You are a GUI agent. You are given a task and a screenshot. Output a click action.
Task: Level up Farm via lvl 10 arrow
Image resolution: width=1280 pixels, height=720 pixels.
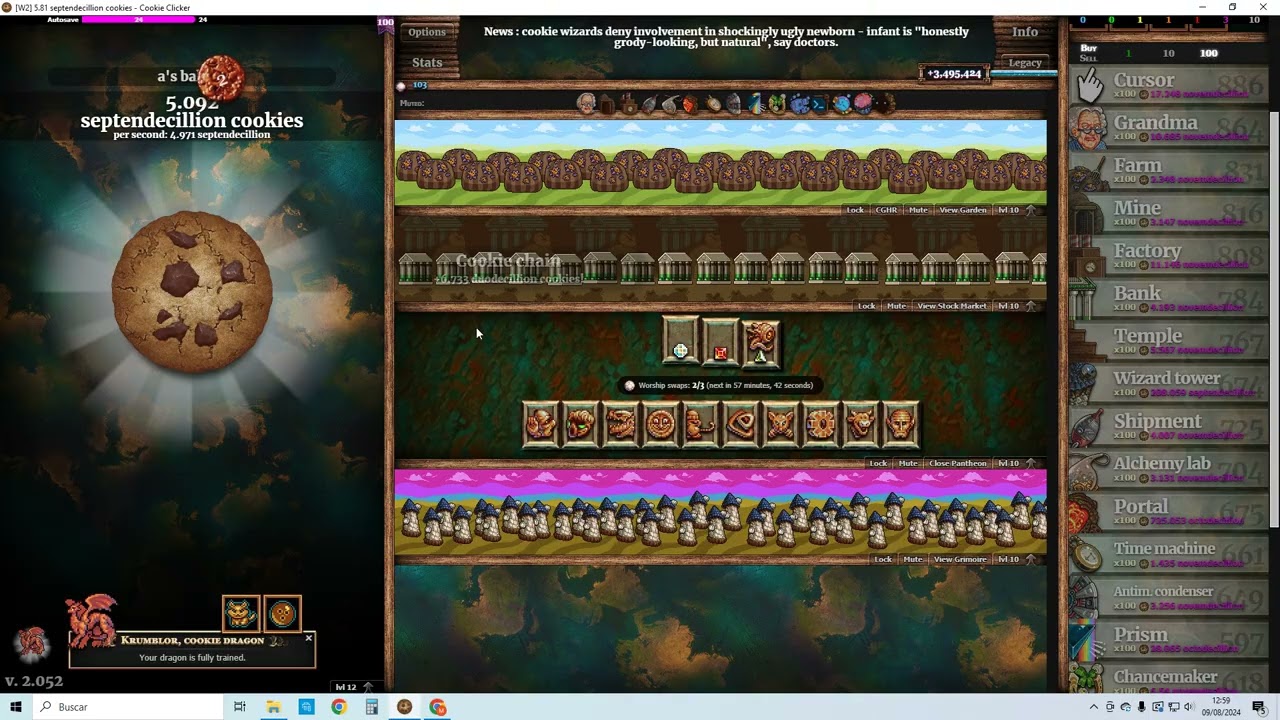point(1018,210)
